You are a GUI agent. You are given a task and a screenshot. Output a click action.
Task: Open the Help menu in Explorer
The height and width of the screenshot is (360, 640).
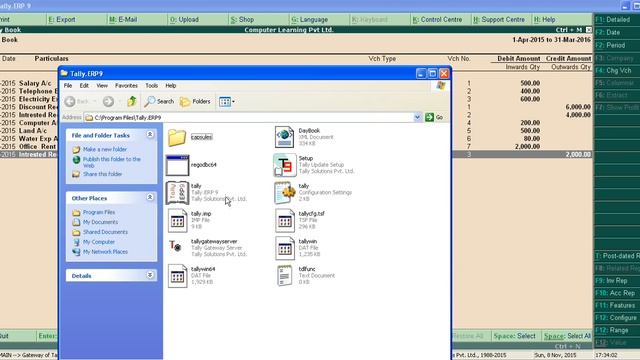171,86
